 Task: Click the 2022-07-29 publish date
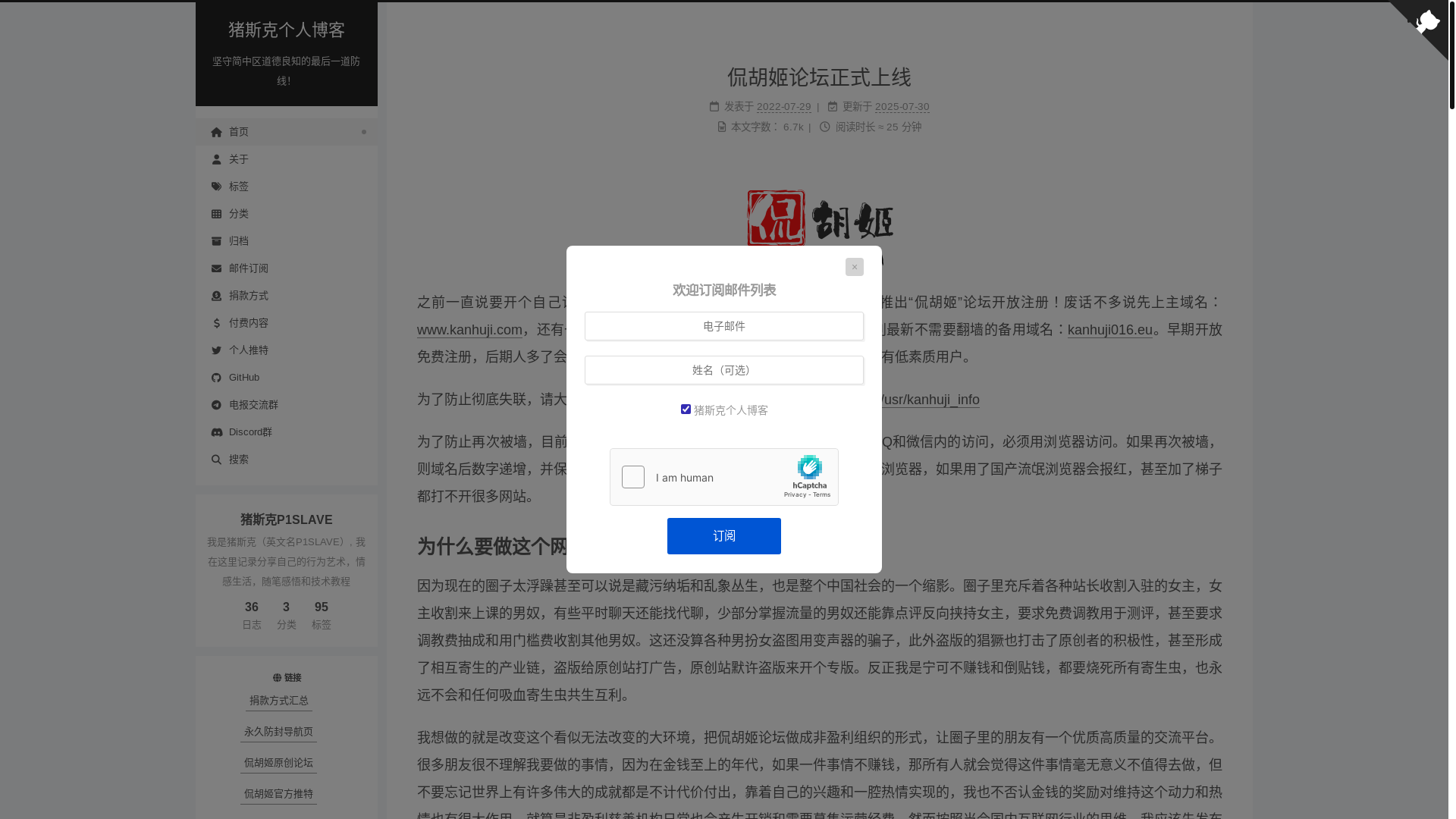[783, 107]
